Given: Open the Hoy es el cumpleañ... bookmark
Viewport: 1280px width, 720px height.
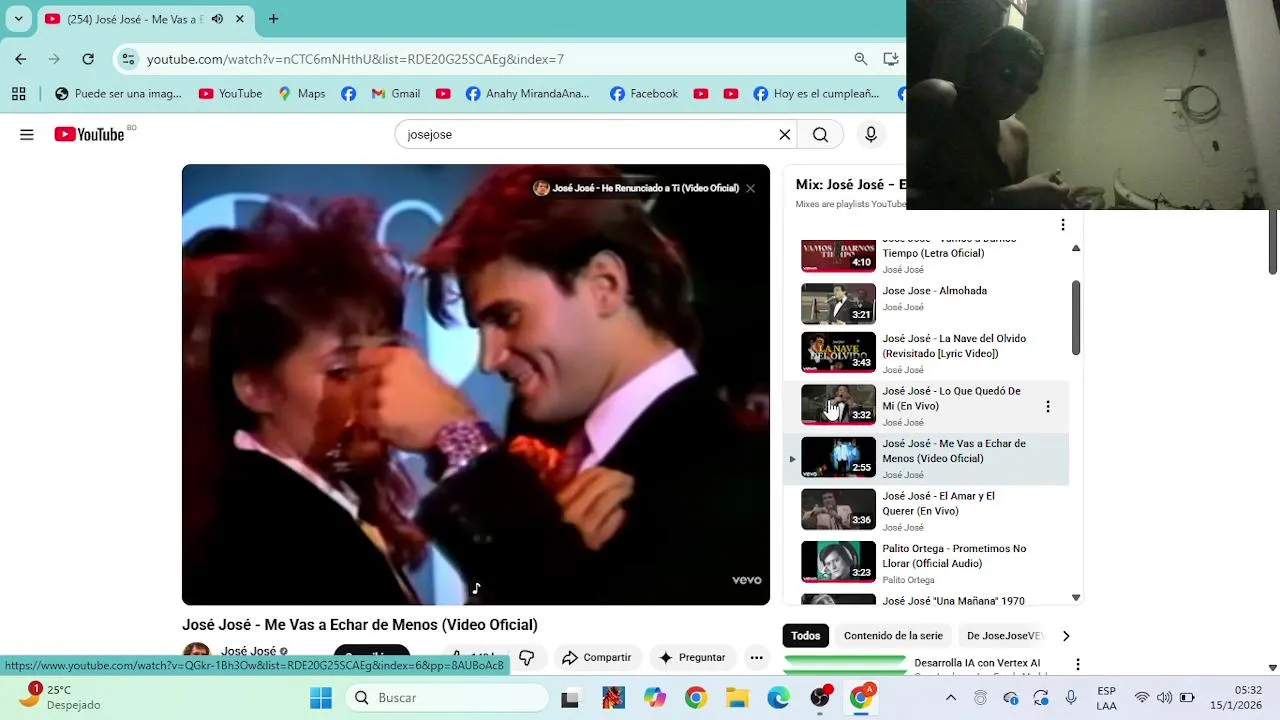Looking at the screenshot, I should point(816,93).
